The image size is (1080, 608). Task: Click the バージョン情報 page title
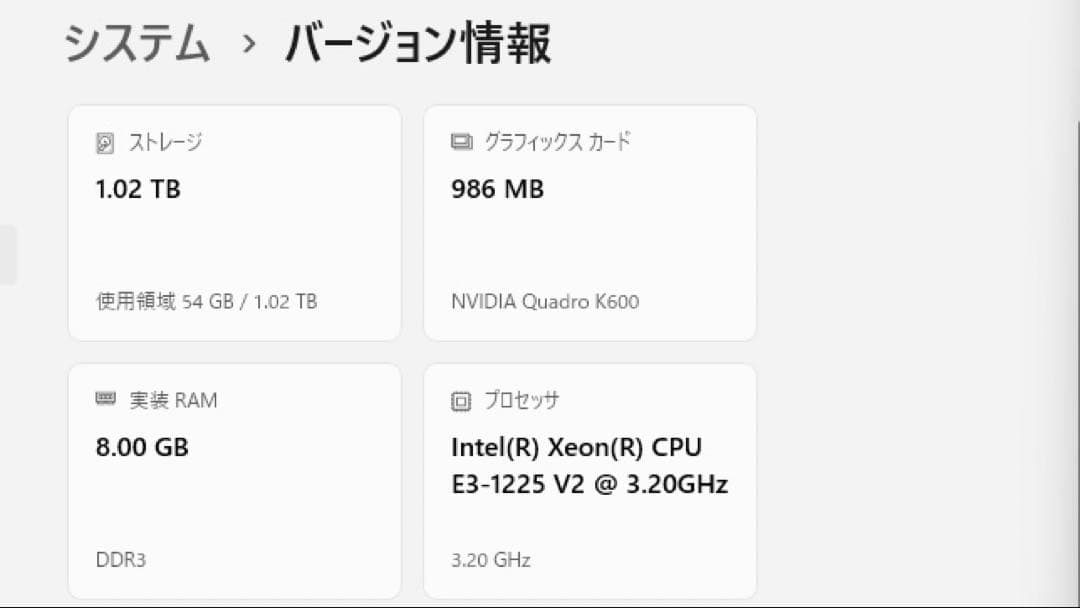(420, 43)
